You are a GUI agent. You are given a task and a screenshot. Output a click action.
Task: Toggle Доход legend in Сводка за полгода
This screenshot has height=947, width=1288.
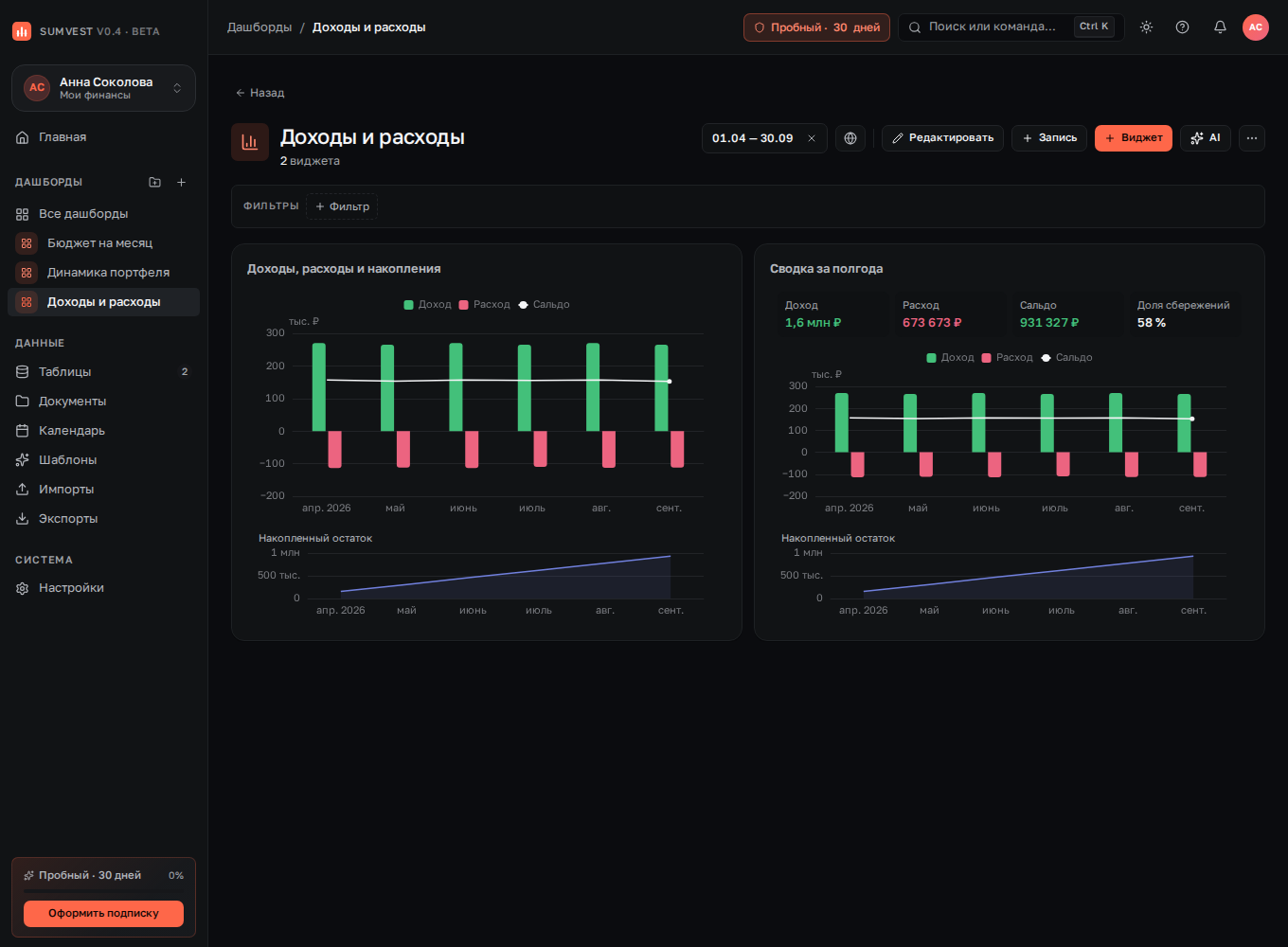pos(951,358)
